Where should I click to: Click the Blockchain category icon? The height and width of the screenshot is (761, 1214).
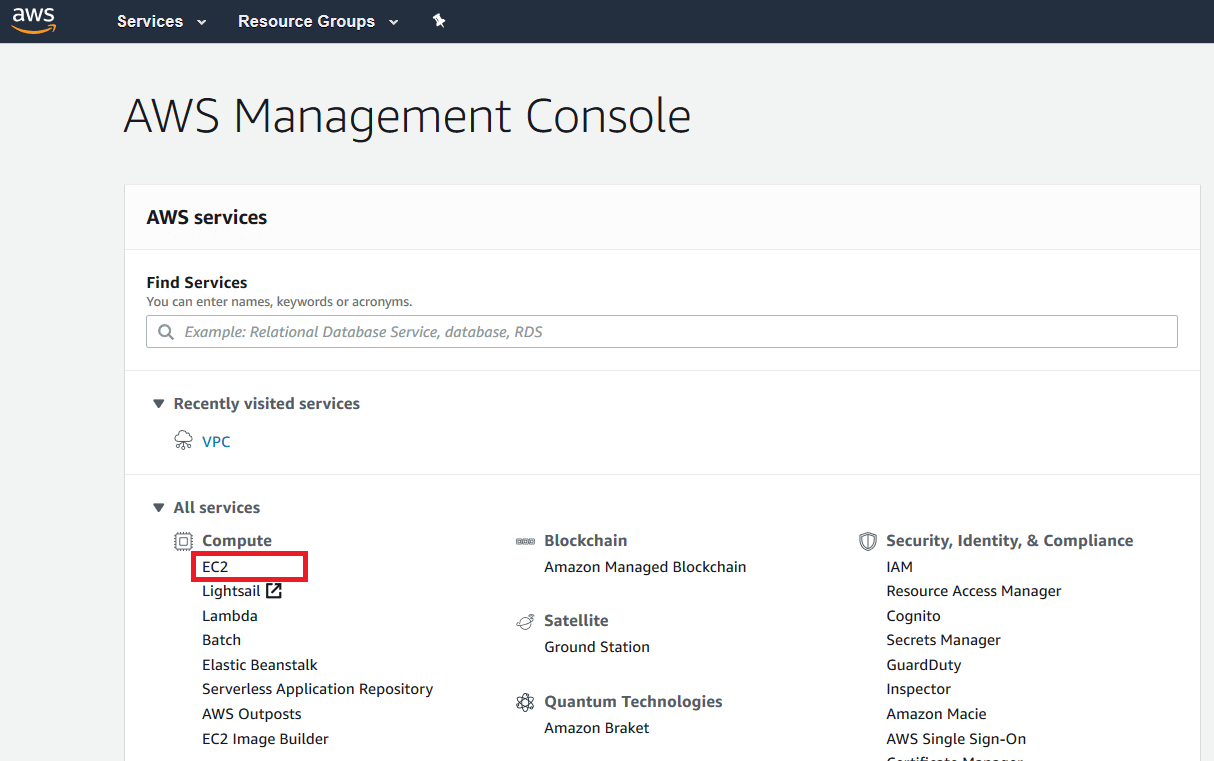coord(525,541)
